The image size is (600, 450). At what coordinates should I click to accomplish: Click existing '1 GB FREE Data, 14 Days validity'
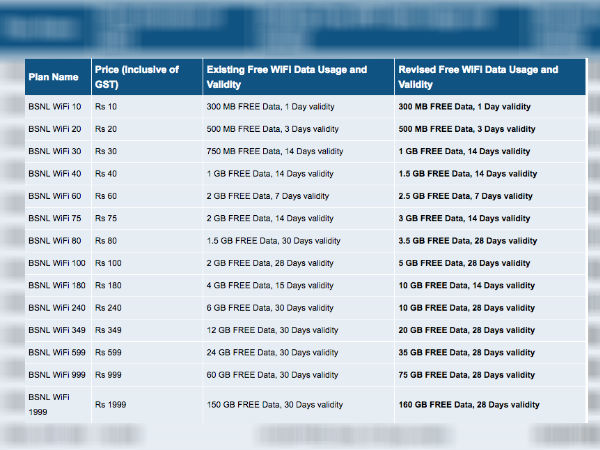coord(270,174)
